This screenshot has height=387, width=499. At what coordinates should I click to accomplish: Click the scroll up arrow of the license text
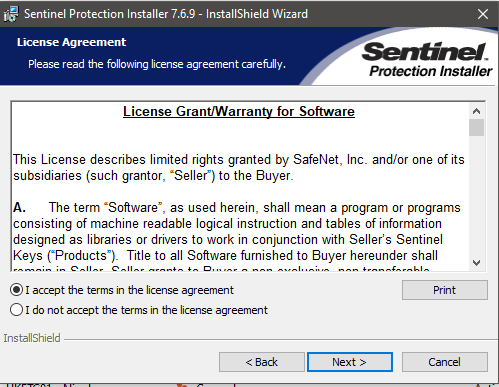pos(477,111)
